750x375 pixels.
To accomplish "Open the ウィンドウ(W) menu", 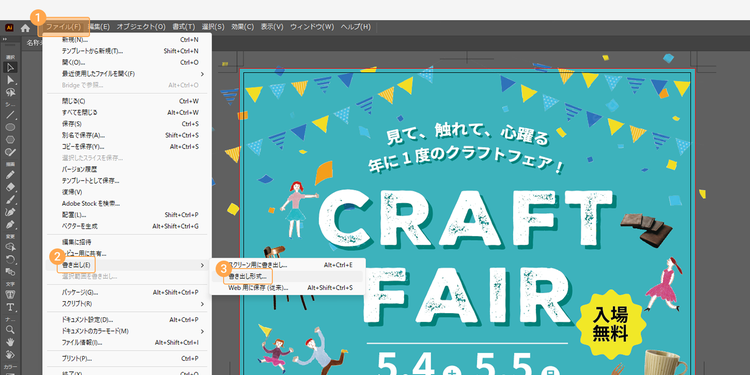I will [312, 27].
